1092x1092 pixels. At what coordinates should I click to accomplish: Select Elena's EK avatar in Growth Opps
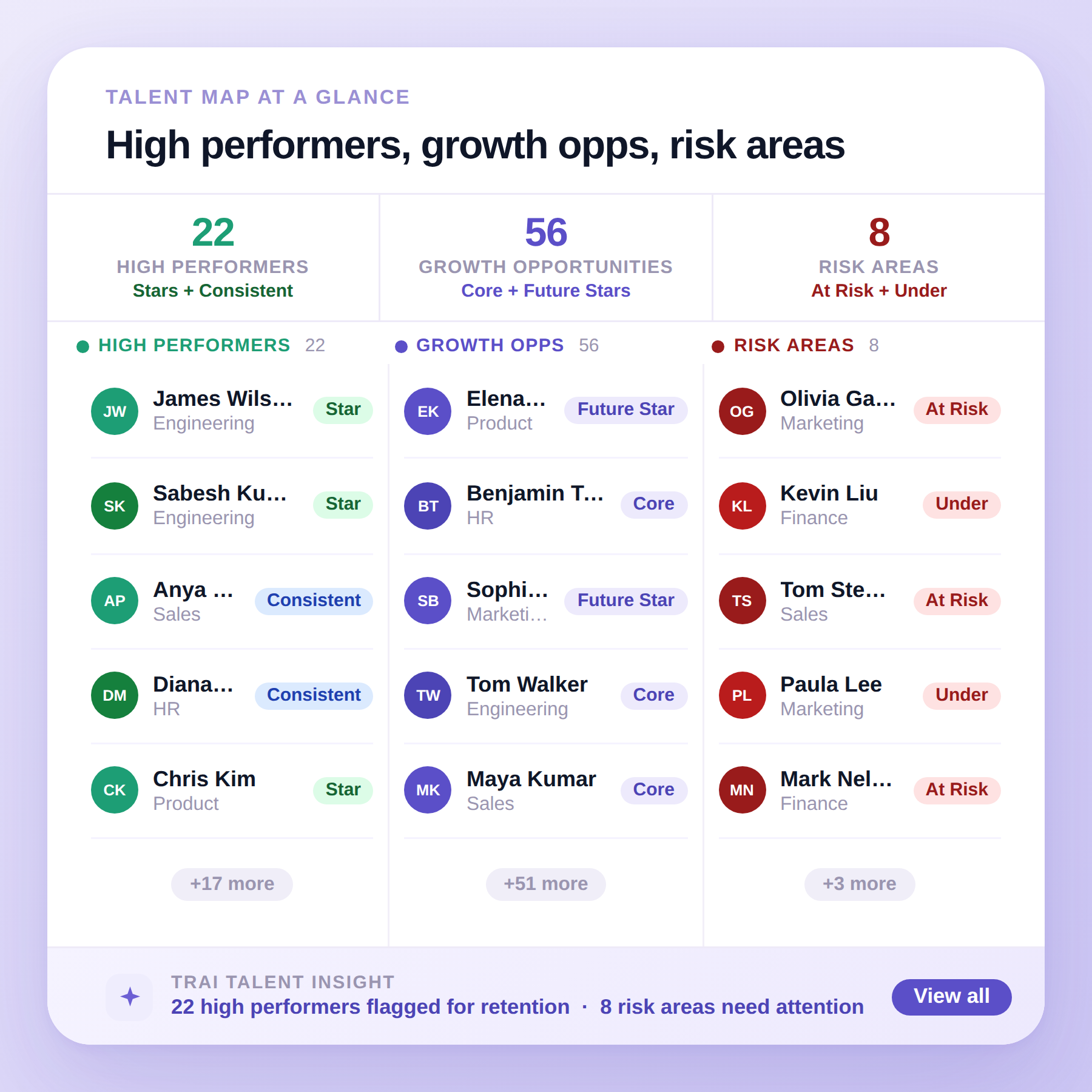click(x=427, y=411)
